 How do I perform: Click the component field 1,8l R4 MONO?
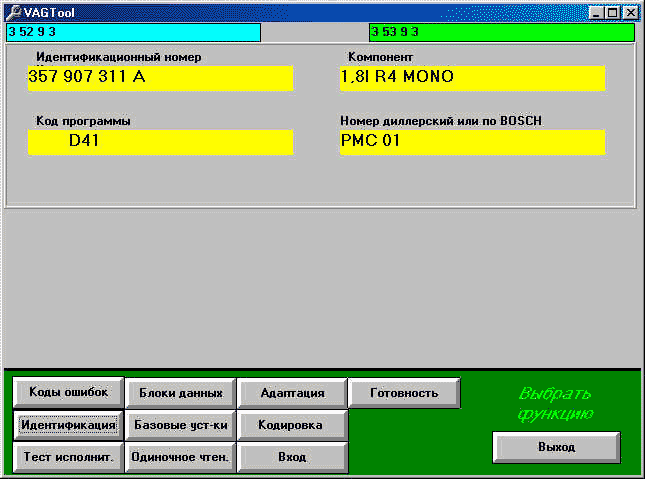pos(473,78)
